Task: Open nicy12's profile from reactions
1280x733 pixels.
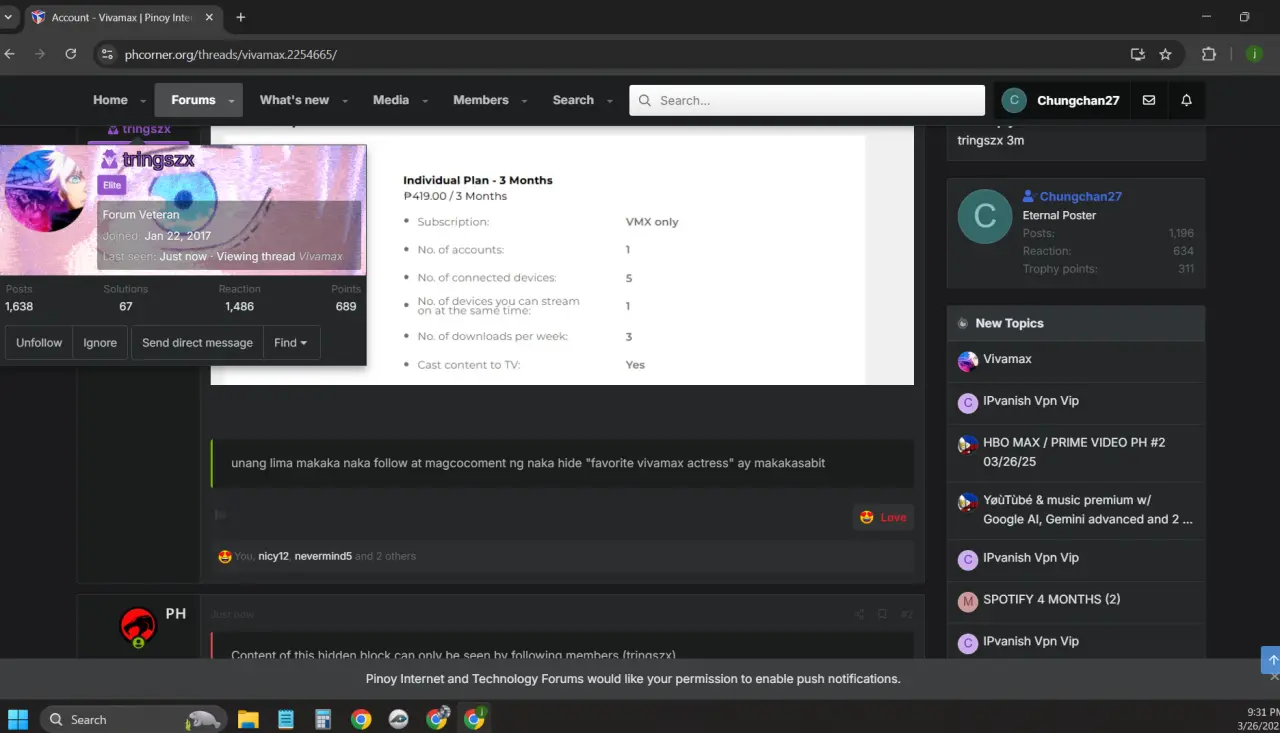Action: point(273,556)
